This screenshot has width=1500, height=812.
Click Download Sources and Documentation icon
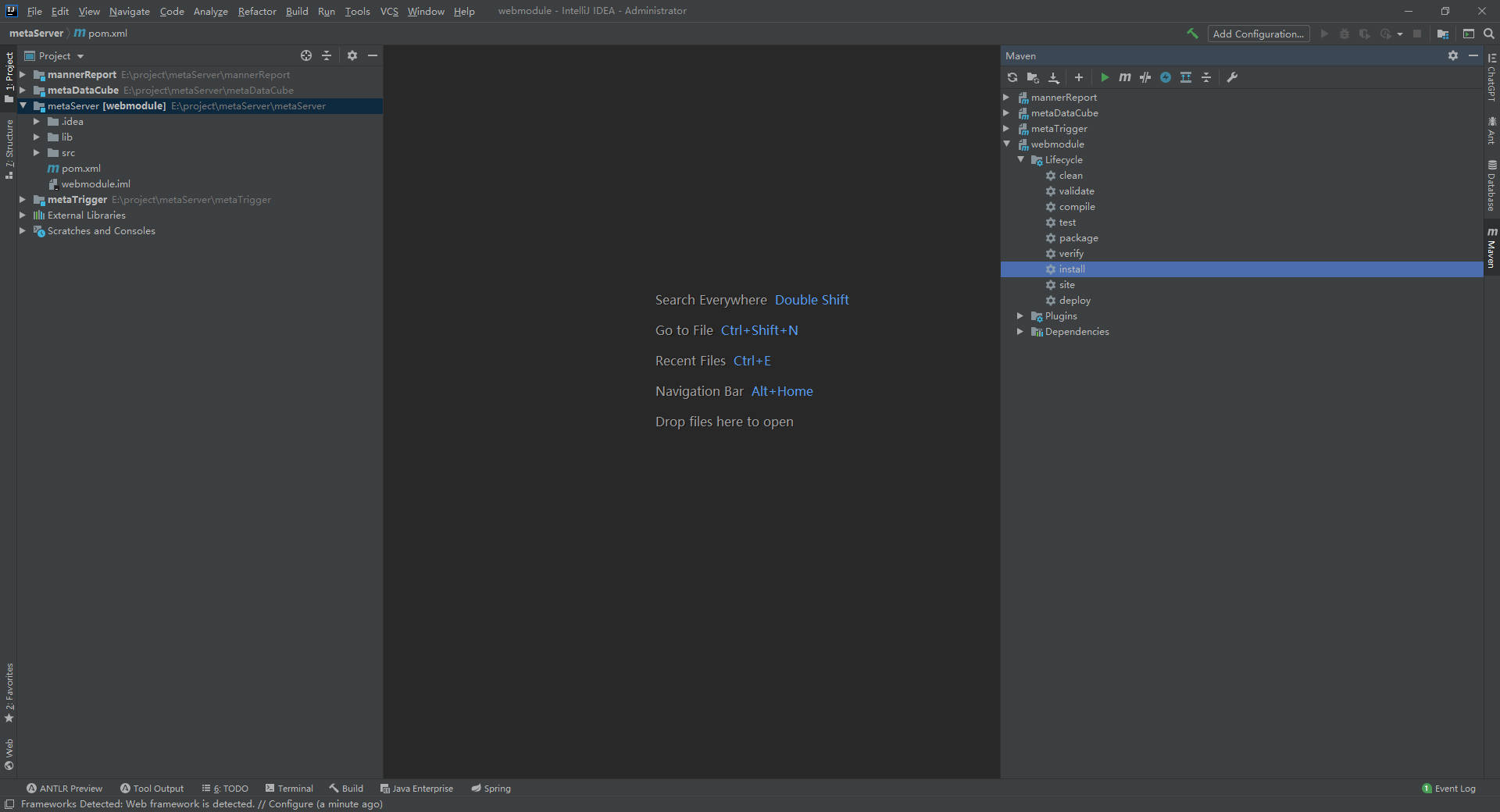click(1053, 77)
